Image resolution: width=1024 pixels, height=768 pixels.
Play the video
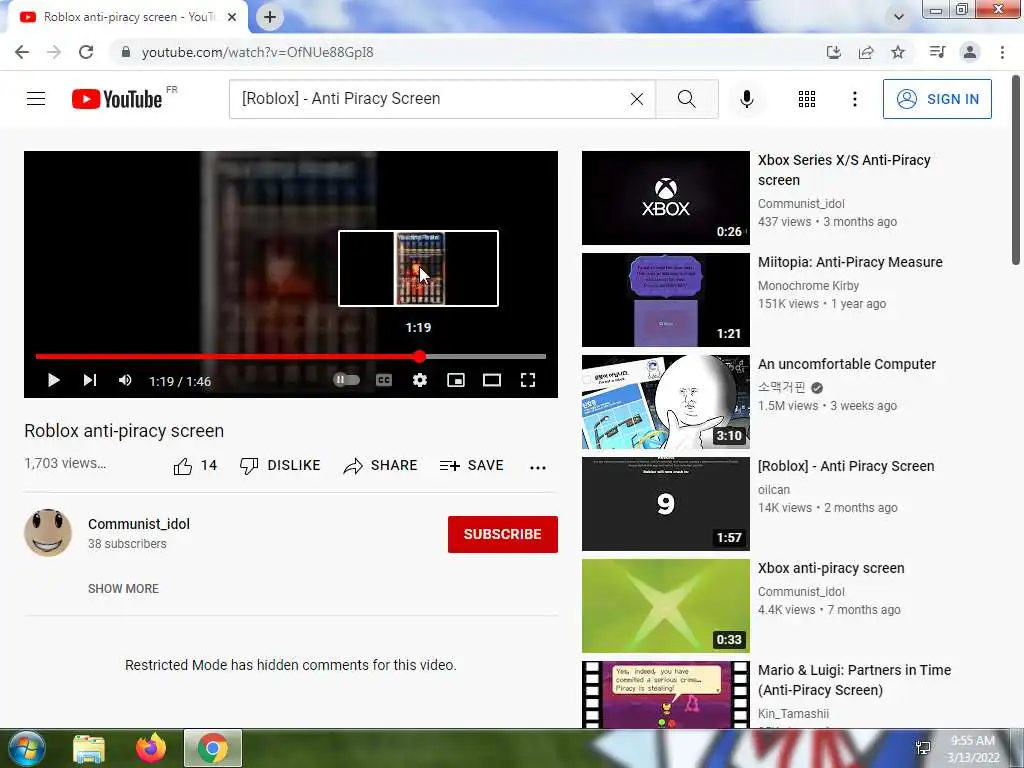pyautogui.click(x=54, y=380)
